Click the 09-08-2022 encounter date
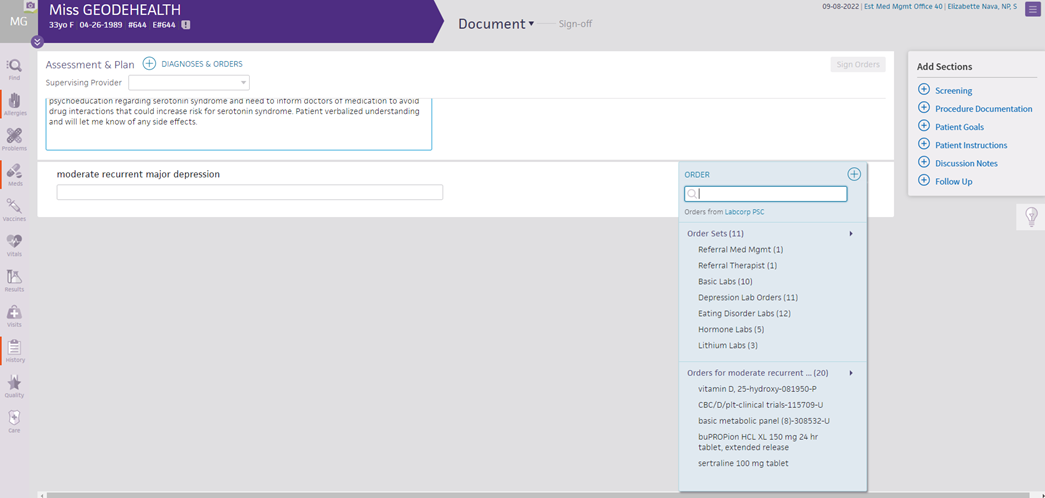This screenshot has width=1045, height=498. (841, 7)
